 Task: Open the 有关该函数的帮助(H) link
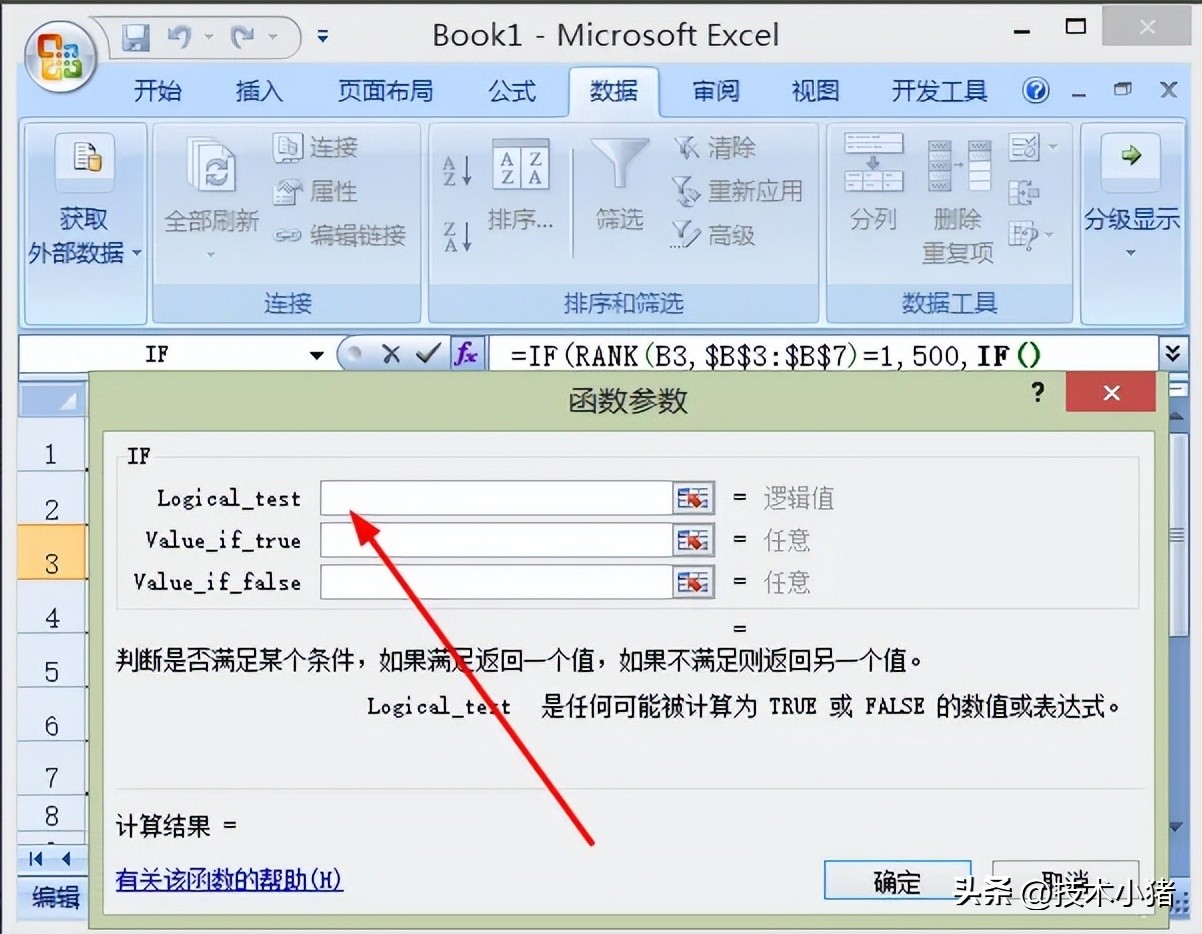click(x=229, y=880)
